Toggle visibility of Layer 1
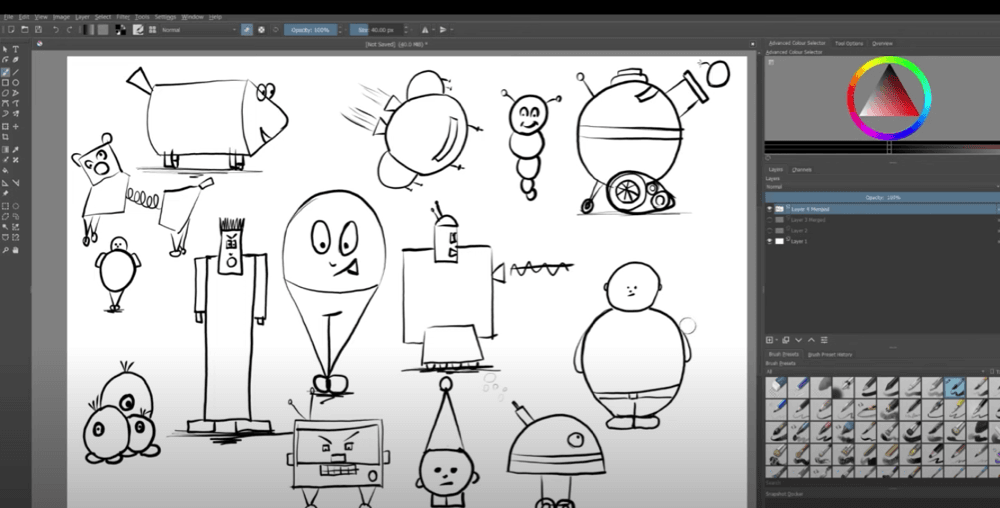The height and width of the screenshot is (508, 1000). pyautogui.click(x=769, y=241)
